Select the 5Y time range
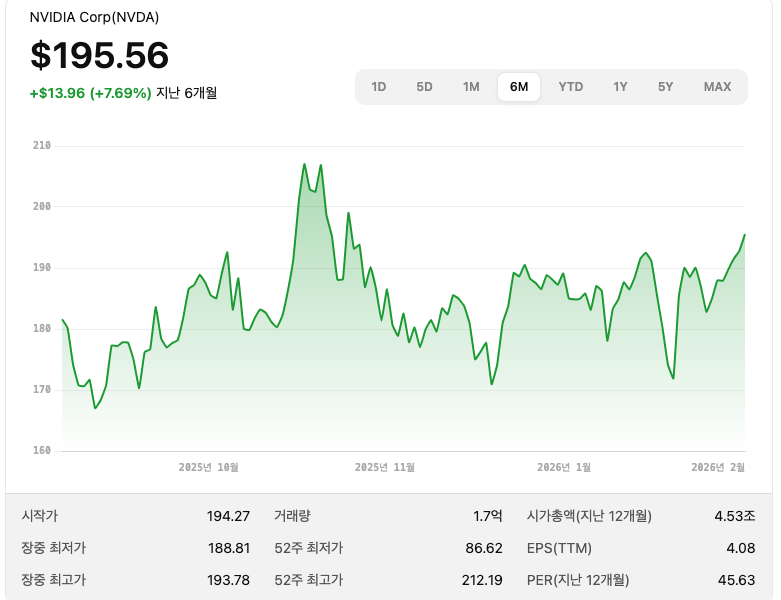The width and height of the screenshot is (781, 600). pyautogui.click(x=666, y=87)
